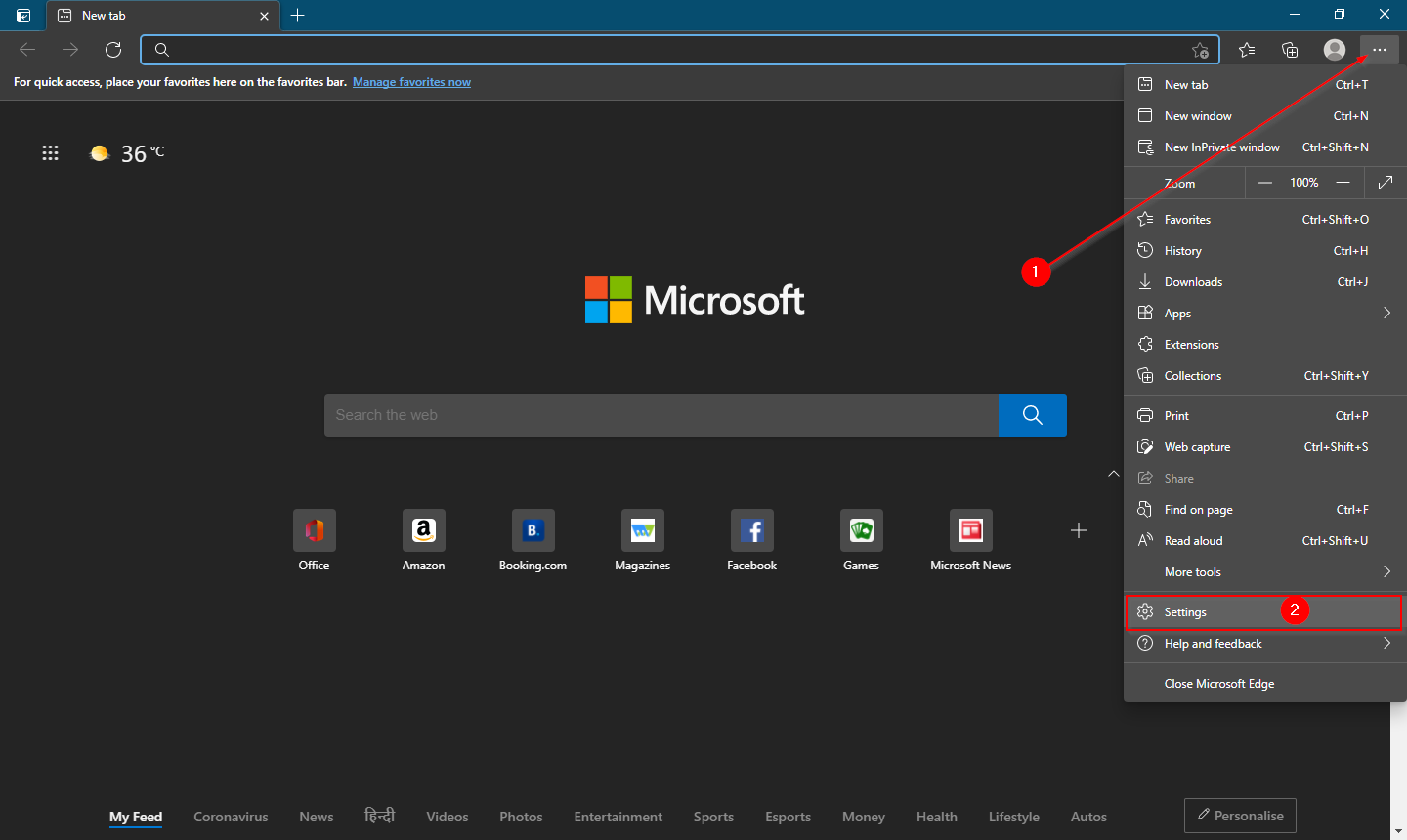Increase zoom with the plus button
Screen dimensions: 1407x840
point(1343,183)
